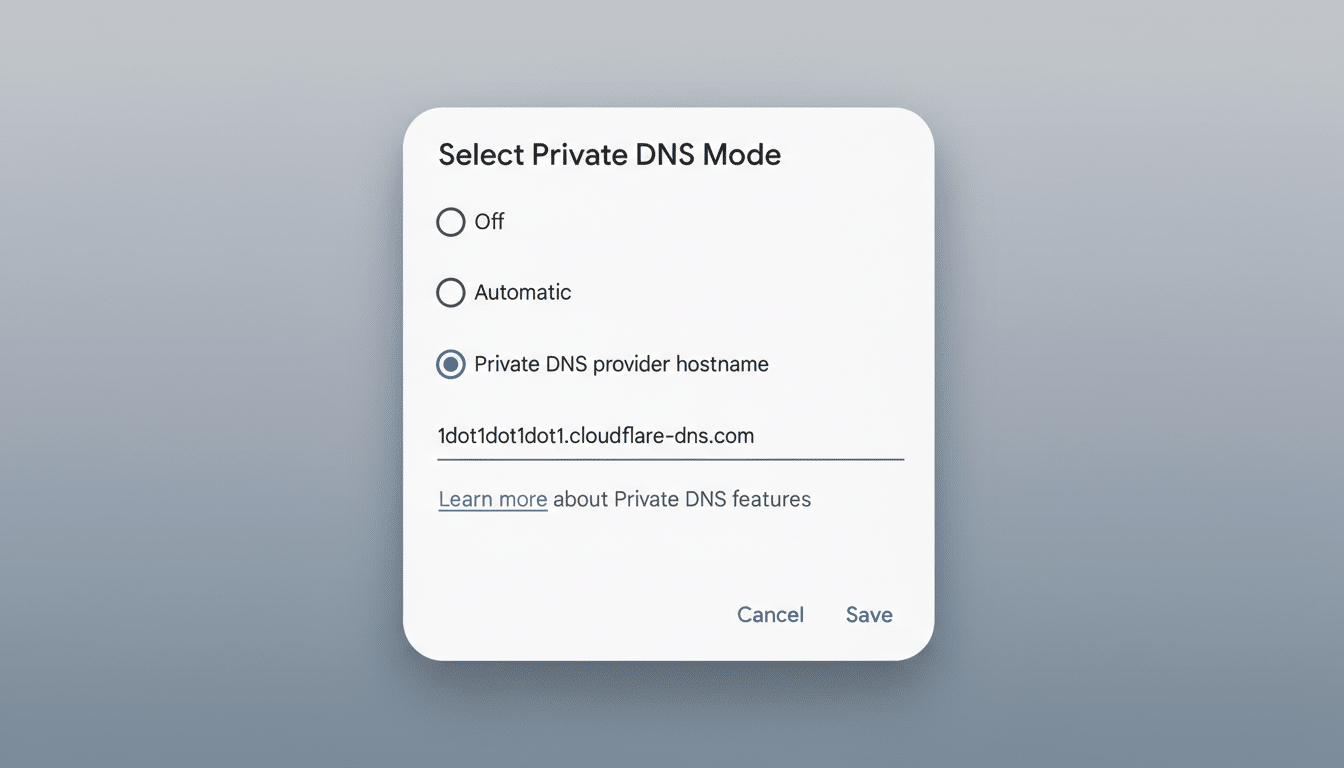Click the Off option label text
Viewport: 1344px width, 768px height.
pyautogui.click(x=491, y=222)
